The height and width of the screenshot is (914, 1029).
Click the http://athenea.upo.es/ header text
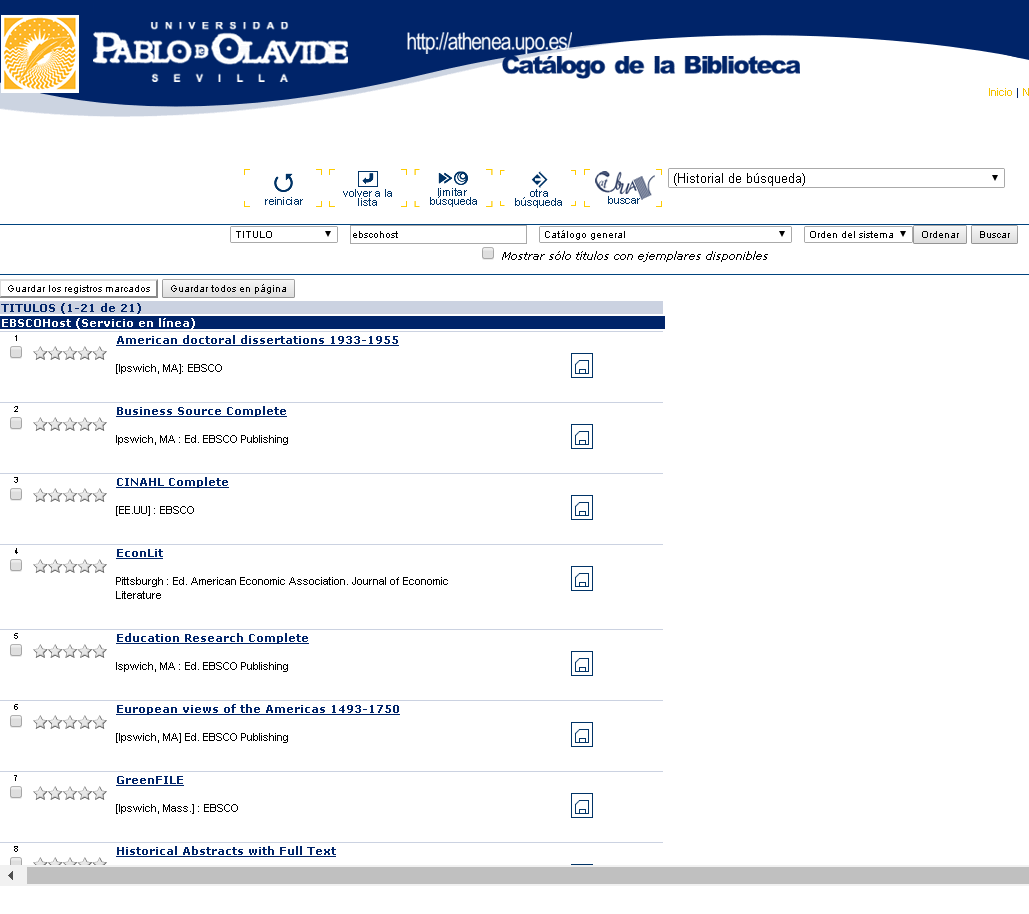489,42
